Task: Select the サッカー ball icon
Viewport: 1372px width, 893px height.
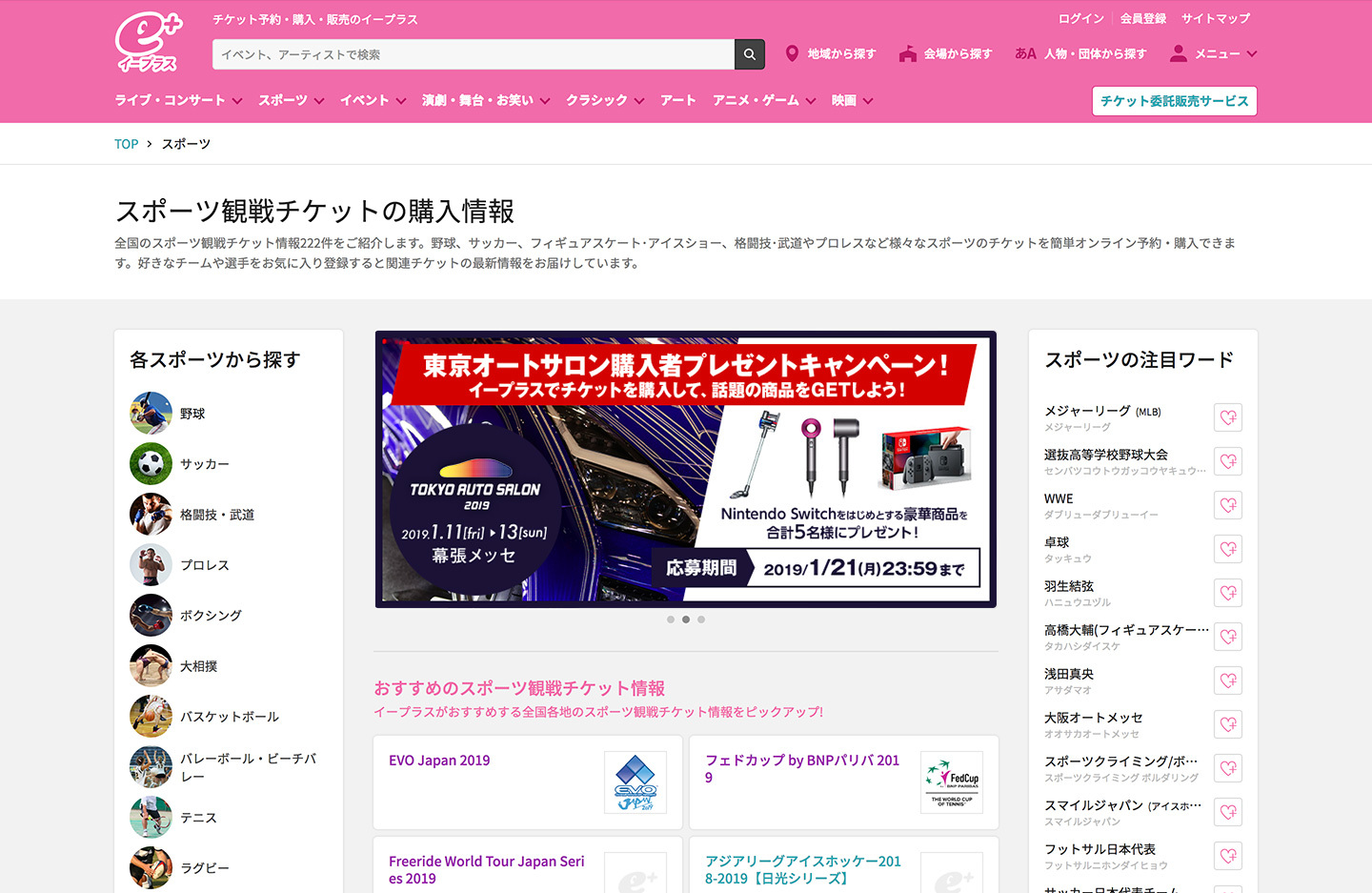Action: [x=151, y=464]
